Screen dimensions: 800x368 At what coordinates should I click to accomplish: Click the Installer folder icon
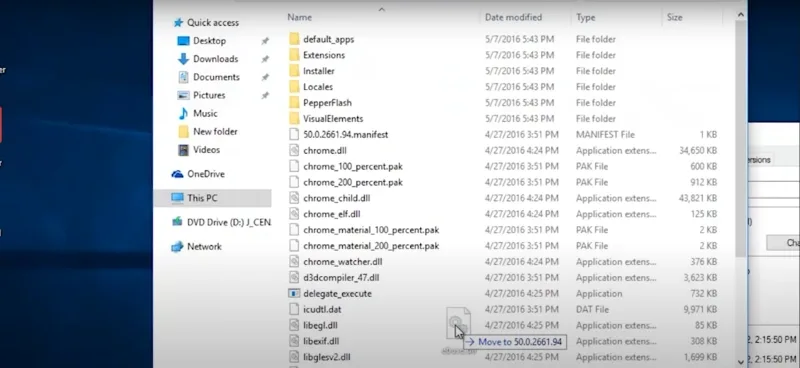coord(293,71)
